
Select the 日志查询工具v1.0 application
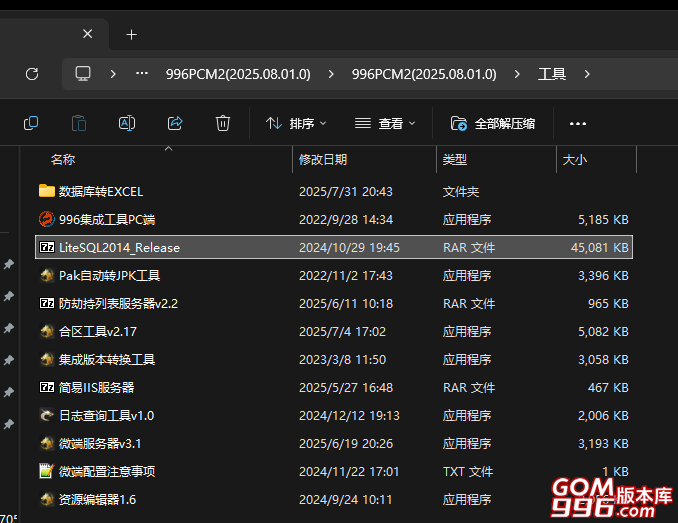pos(106,415)
